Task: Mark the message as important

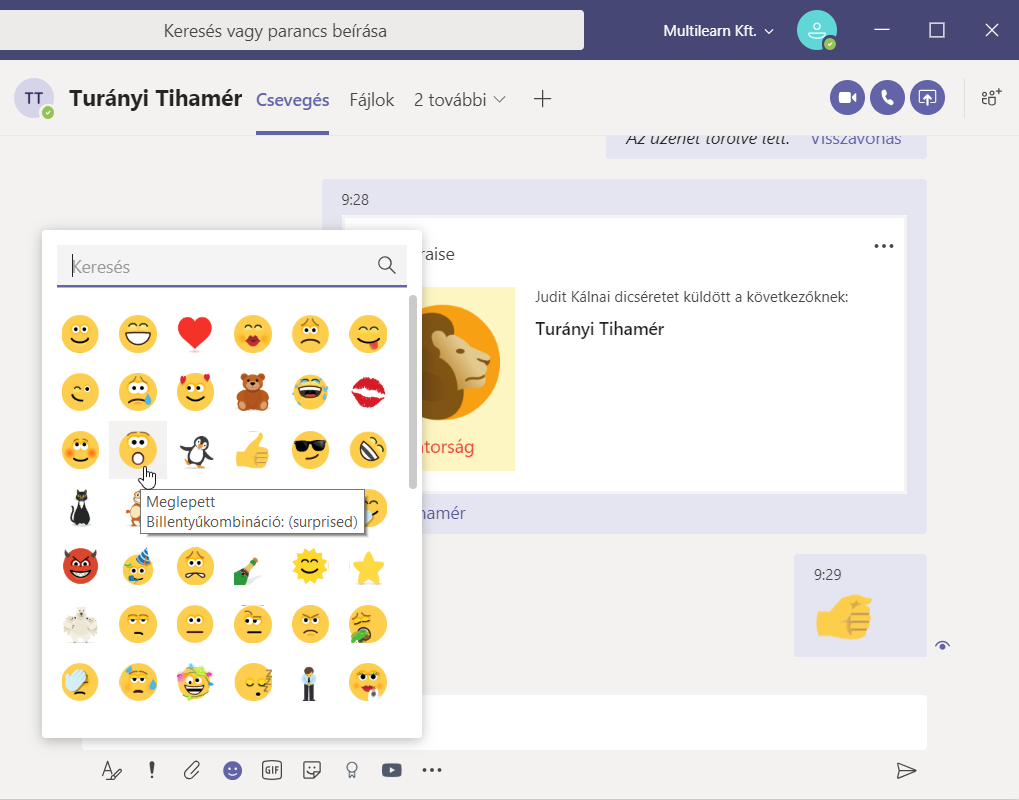Action: [x=152, y=770]
